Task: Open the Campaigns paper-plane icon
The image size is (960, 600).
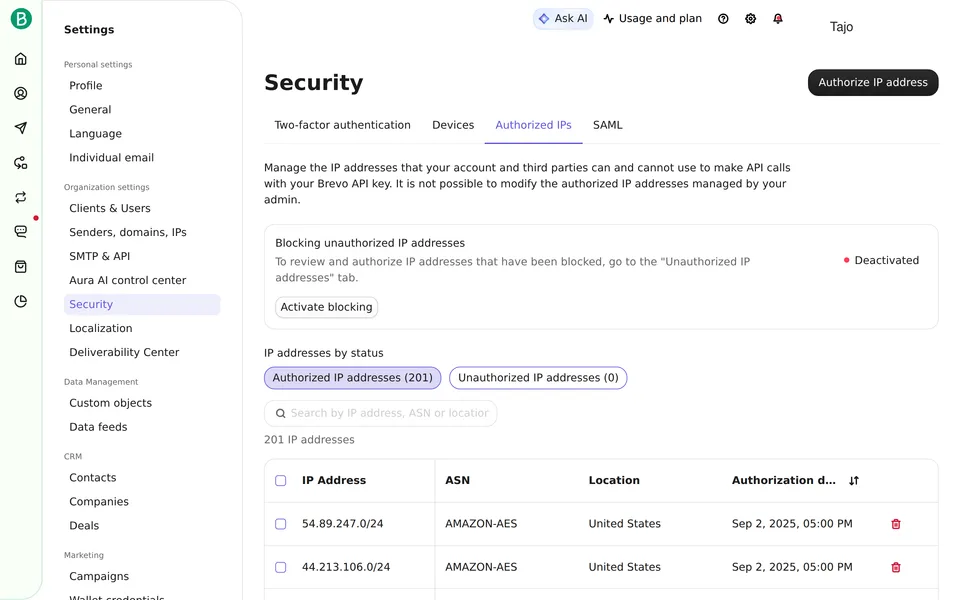Action: 21,127
